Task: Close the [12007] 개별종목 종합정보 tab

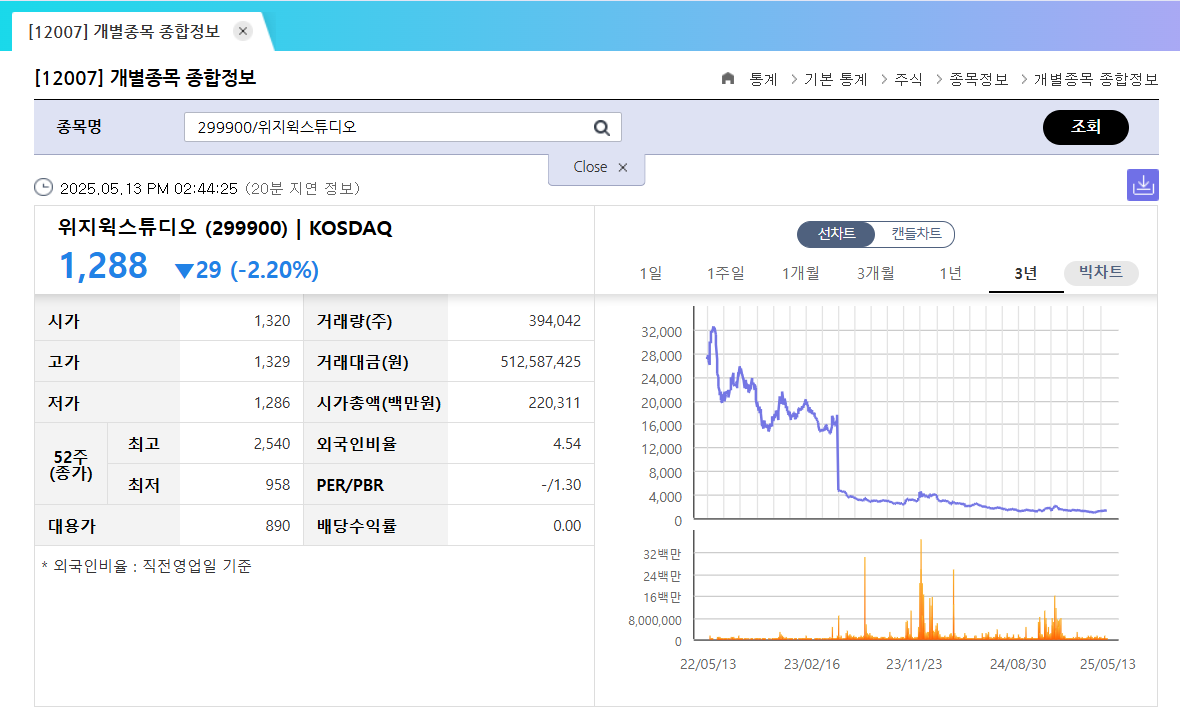Action: (x=242, y=31)
